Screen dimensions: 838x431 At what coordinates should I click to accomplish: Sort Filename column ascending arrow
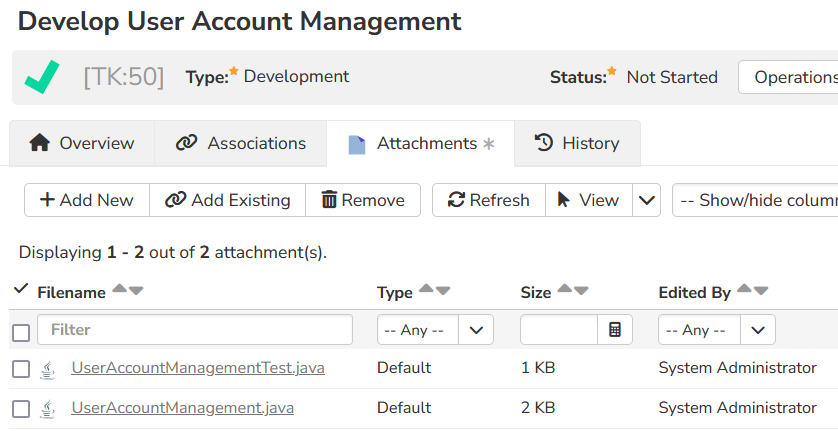coord(120,290)
